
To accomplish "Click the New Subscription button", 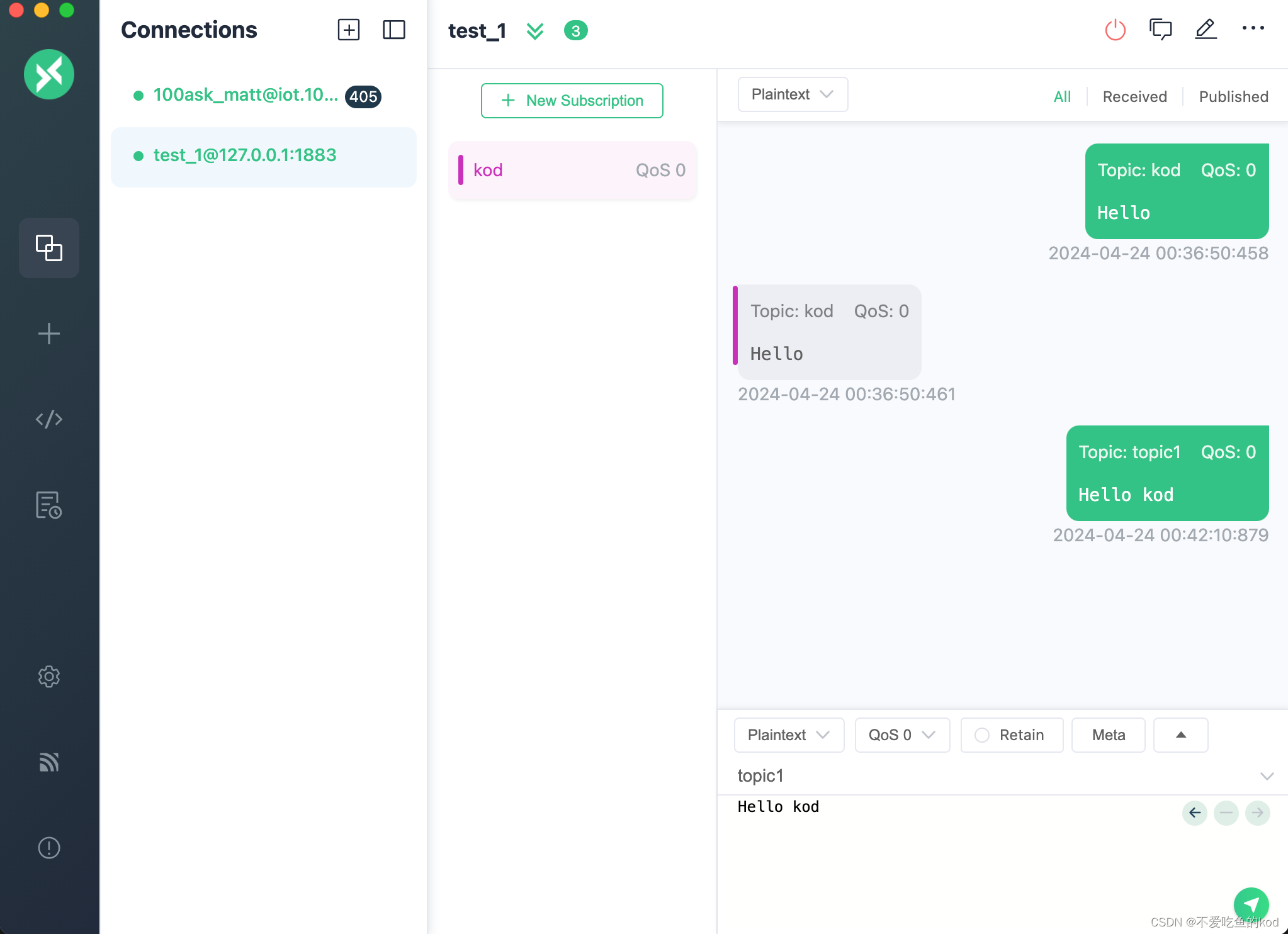I will pos(572,101).
